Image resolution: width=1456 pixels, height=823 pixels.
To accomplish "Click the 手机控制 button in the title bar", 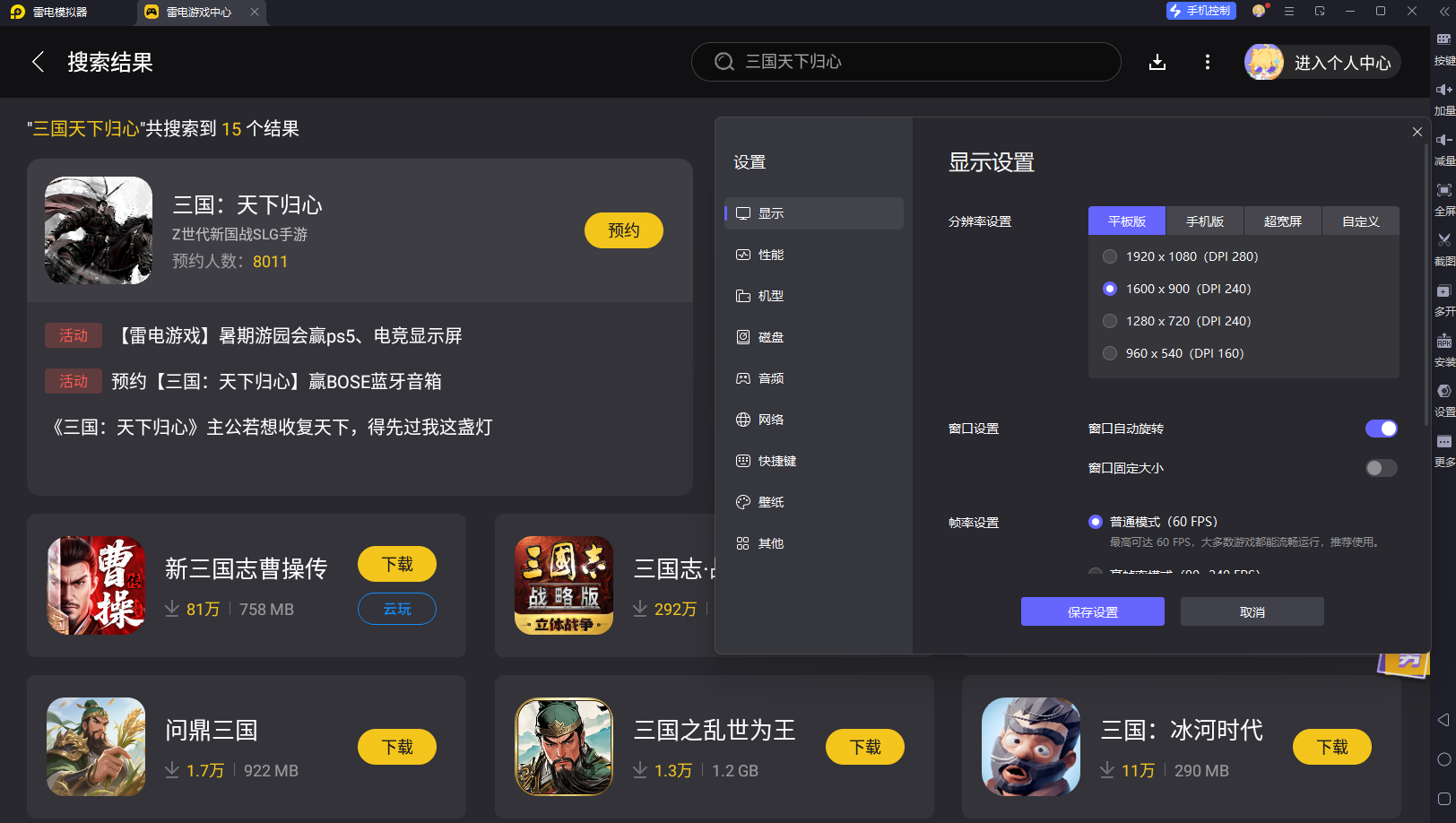I will [x=1201, y=11].
